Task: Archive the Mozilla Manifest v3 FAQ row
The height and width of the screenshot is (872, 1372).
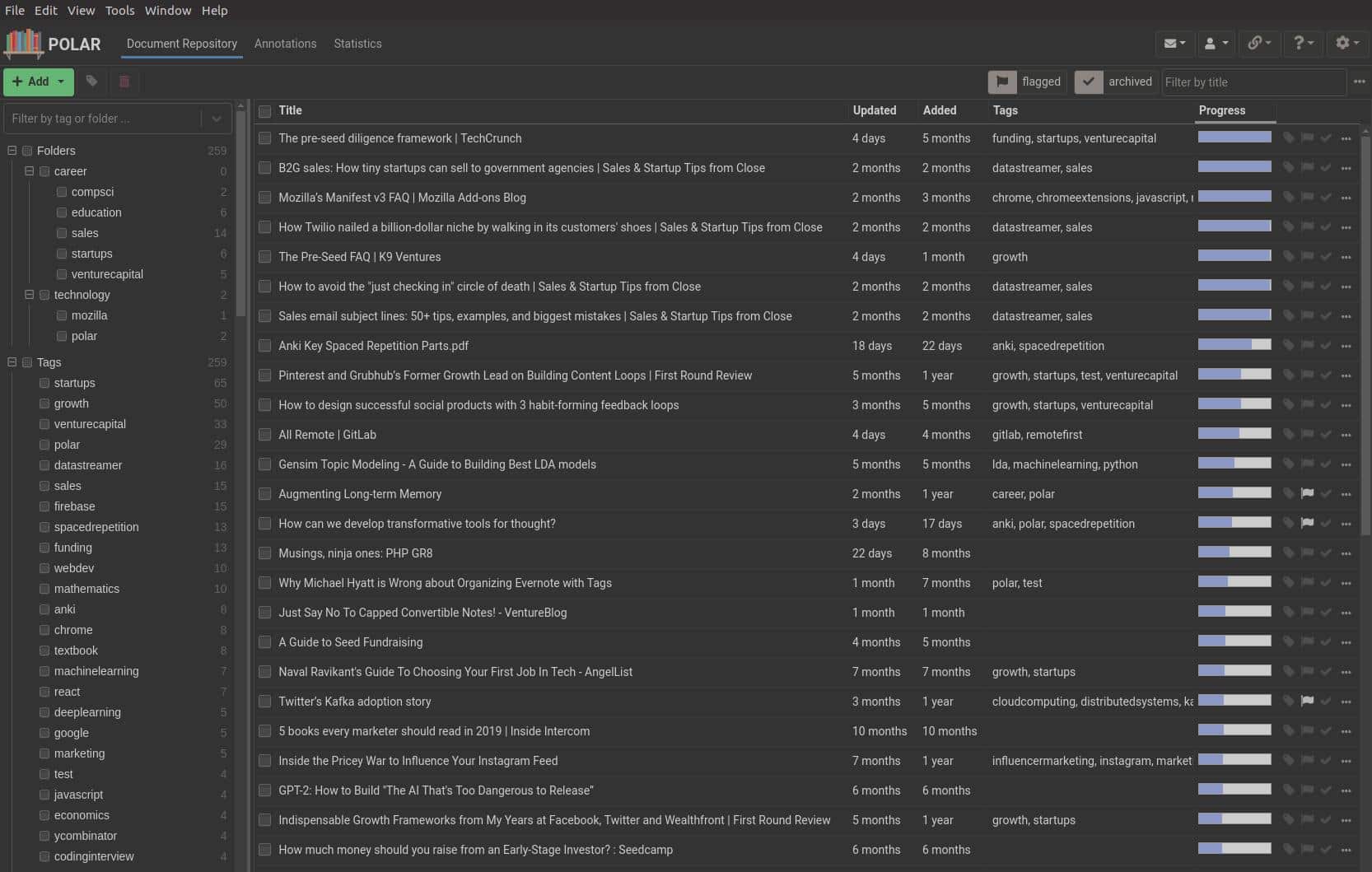Action: click(x=1326, y=198)
